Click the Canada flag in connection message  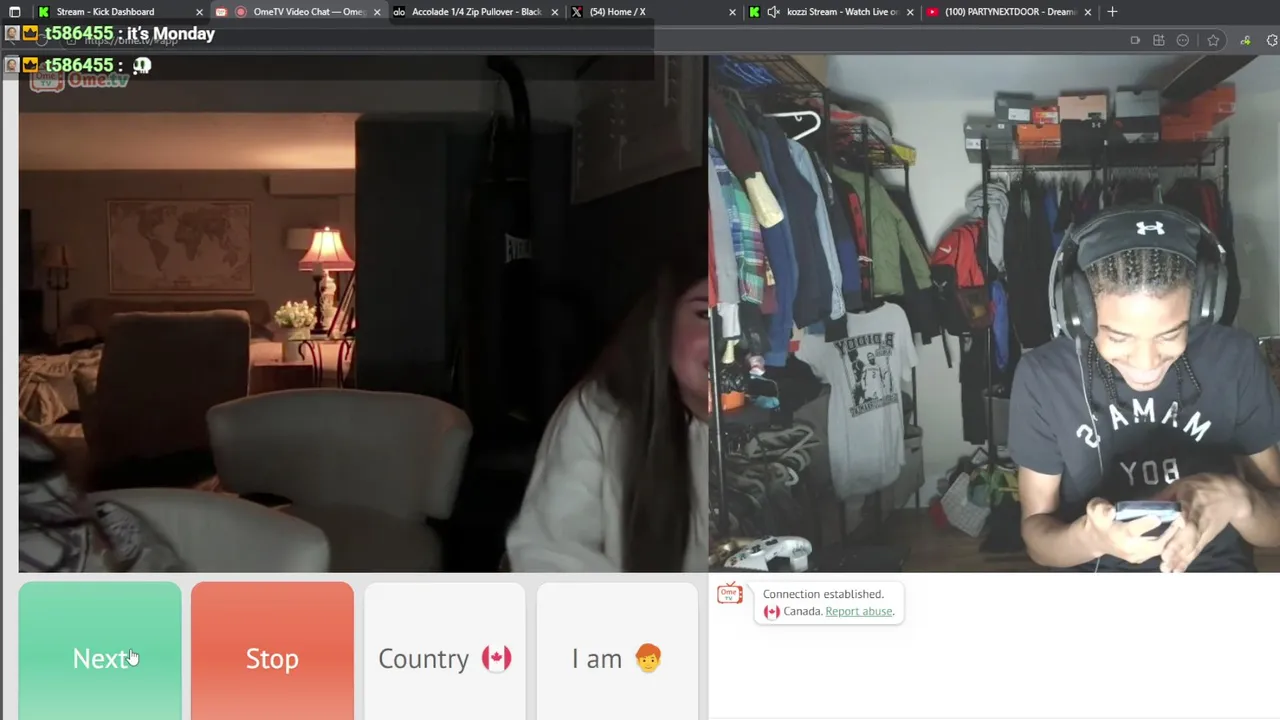(771, 612)
